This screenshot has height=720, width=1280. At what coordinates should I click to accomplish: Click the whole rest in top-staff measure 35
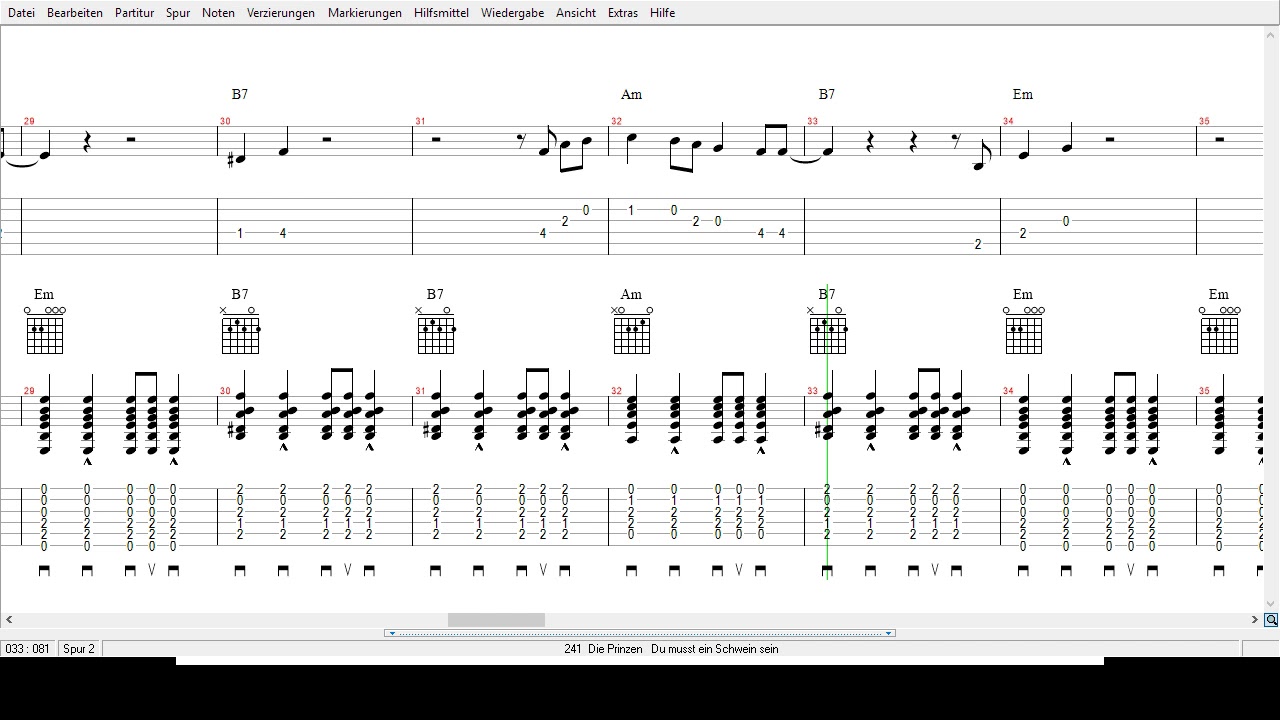pos(1220,140)
